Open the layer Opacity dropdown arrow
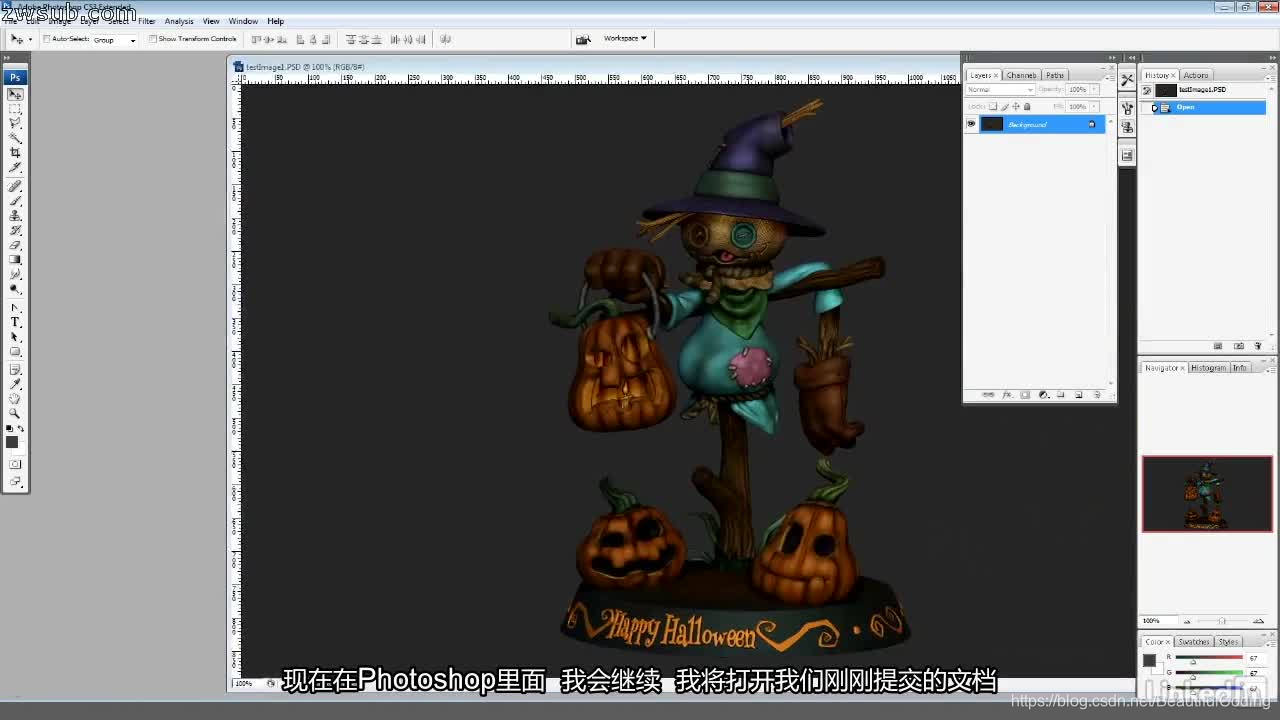This screenshot has width=1280, height=720. click(1095, 90)
